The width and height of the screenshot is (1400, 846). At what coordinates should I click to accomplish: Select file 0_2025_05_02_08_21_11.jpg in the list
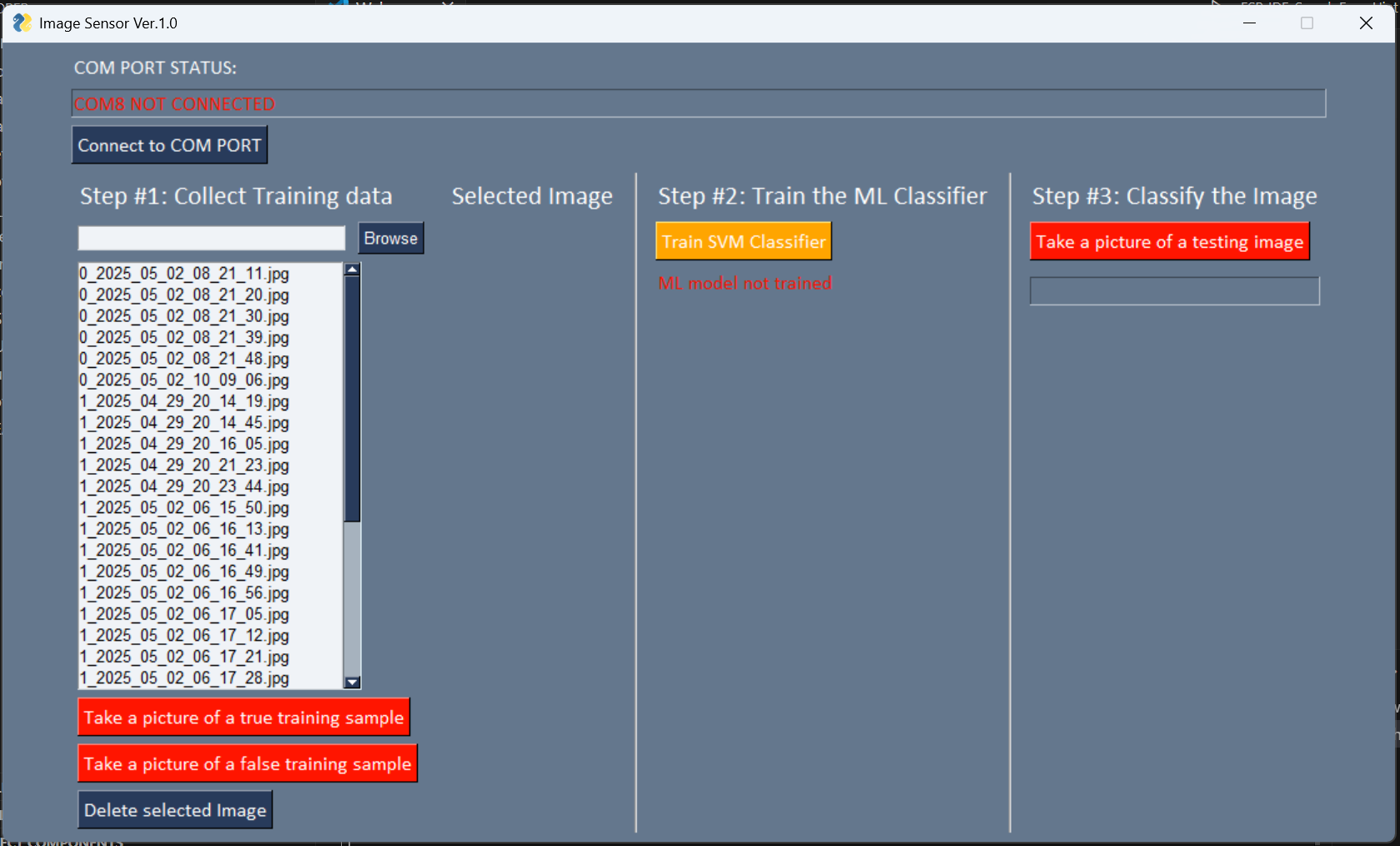(183, 274)
